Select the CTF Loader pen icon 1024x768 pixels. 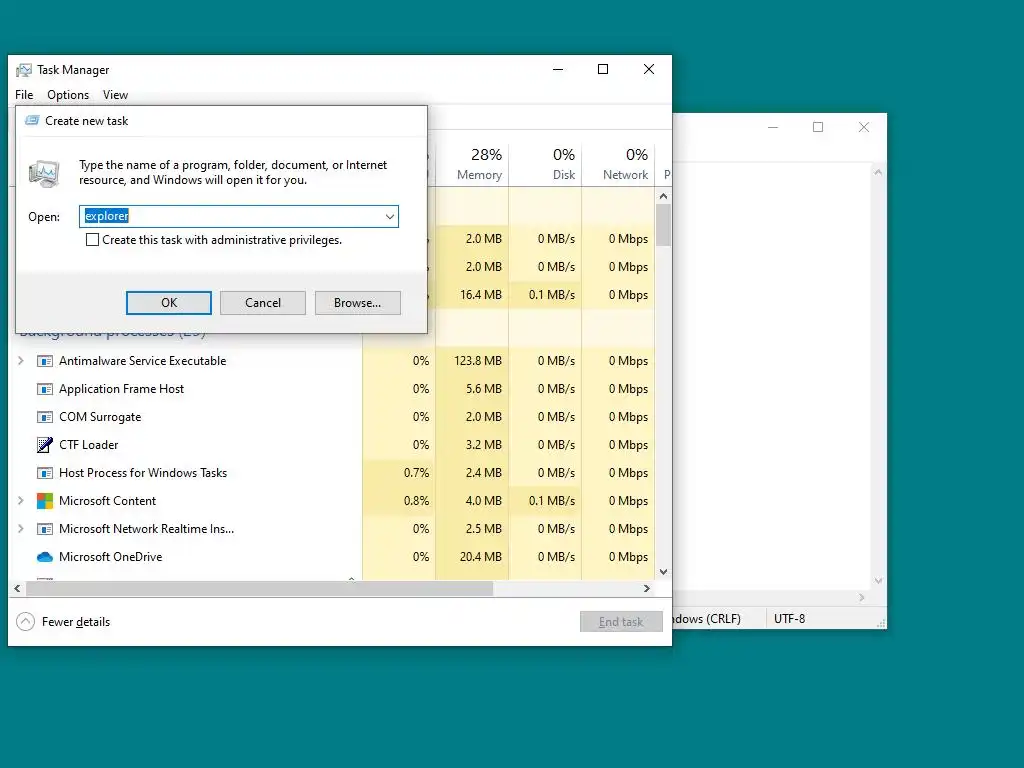[44, 445]
